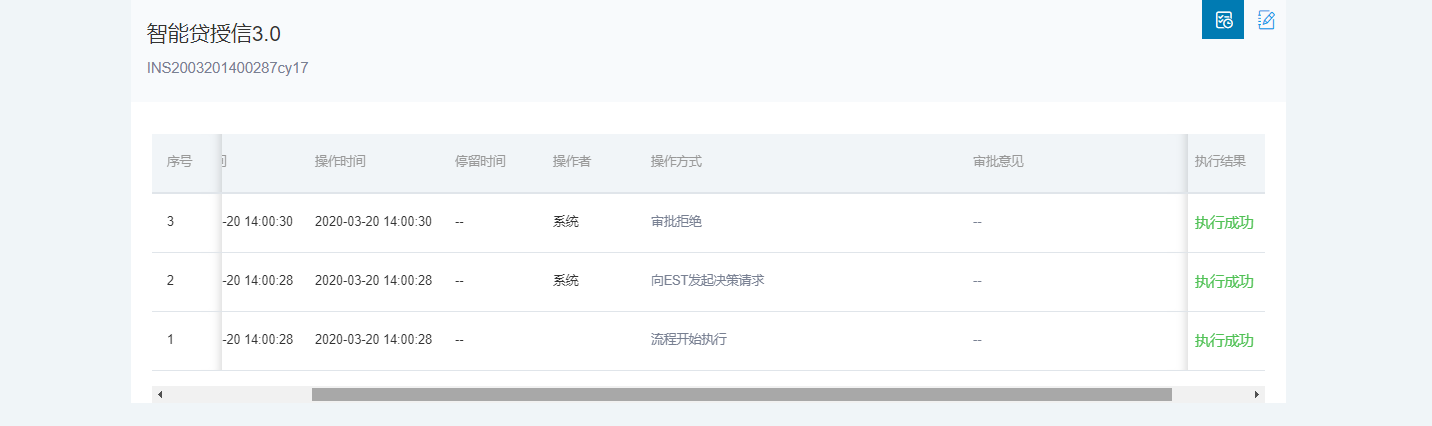Click the 操作方式 column header
Screen dimensions: 1432x426
(x=676, y=162)
